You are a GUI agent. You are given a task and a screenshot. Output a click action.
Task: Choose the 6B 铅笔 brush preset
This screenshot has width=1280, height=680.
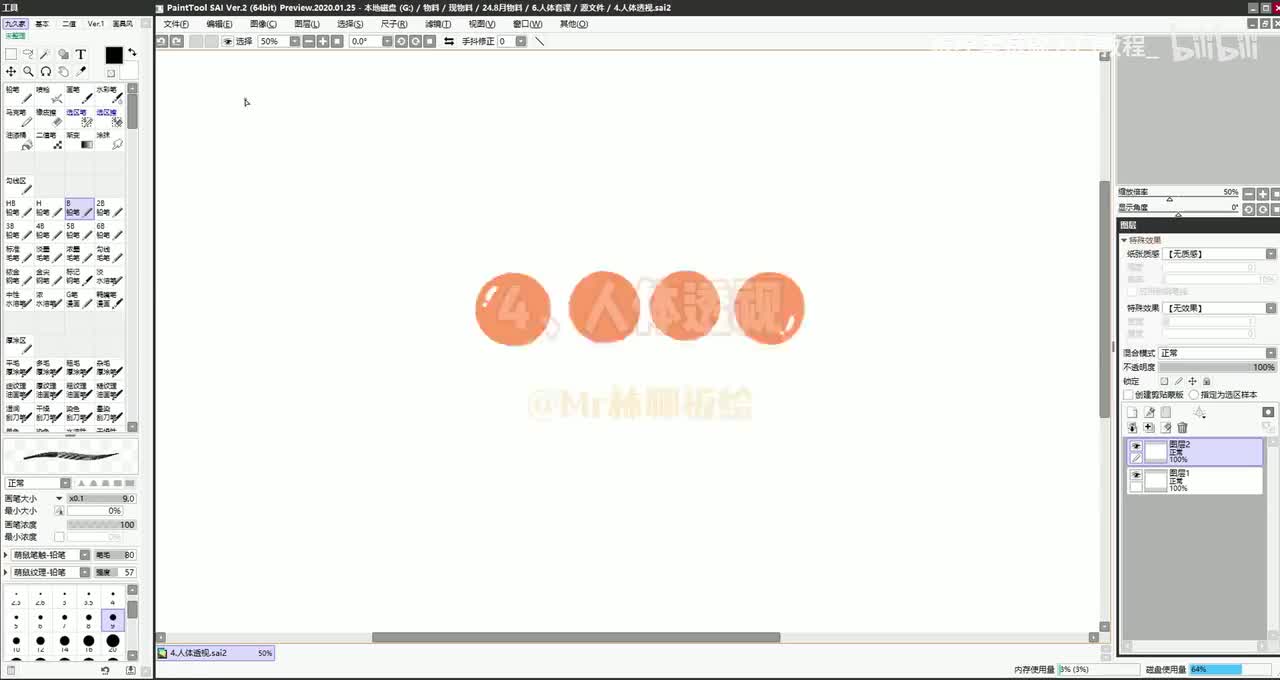click(109, 231)
